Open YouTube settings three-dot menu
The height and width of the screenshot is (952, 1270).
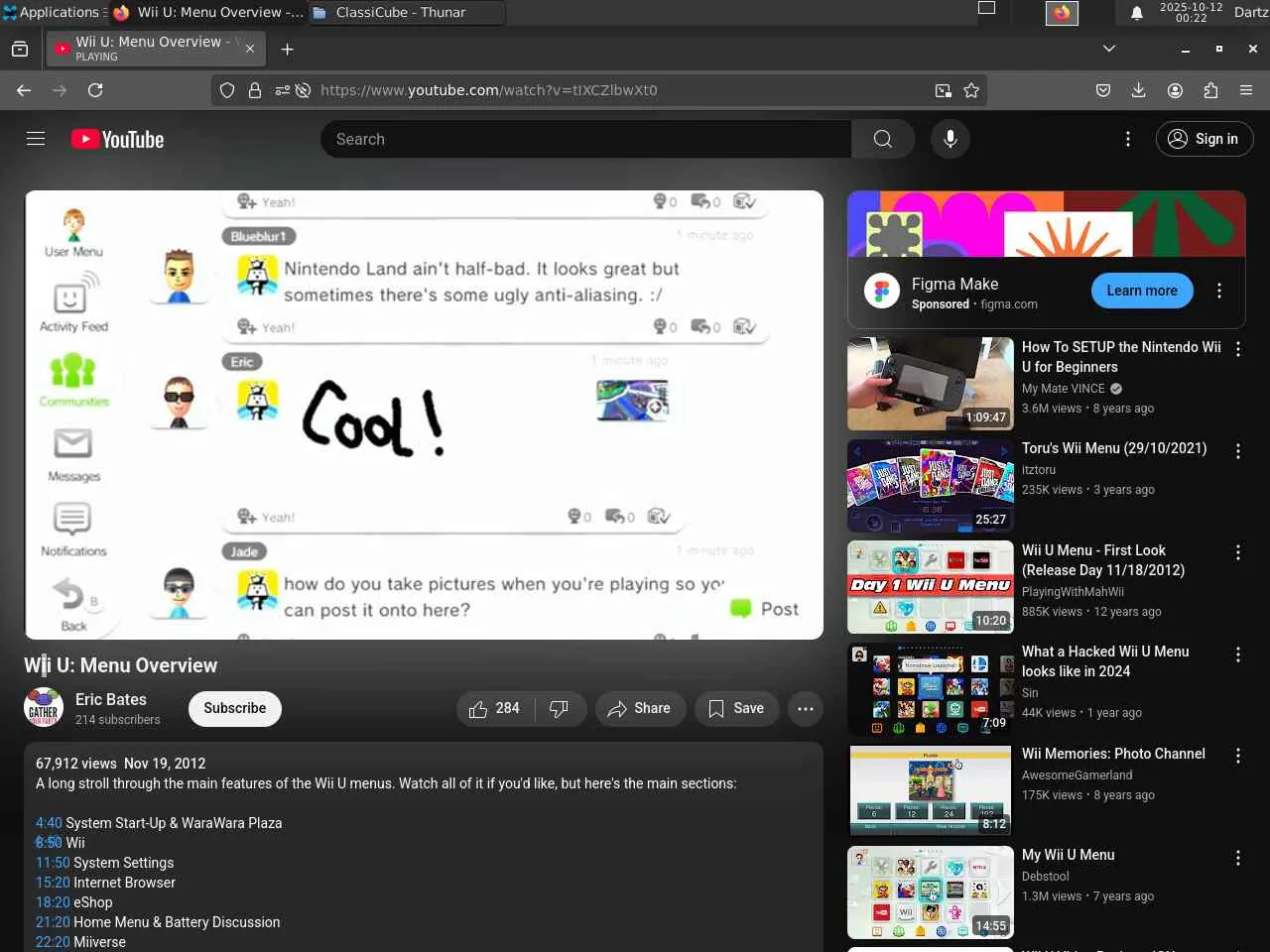pos(1127,139)
